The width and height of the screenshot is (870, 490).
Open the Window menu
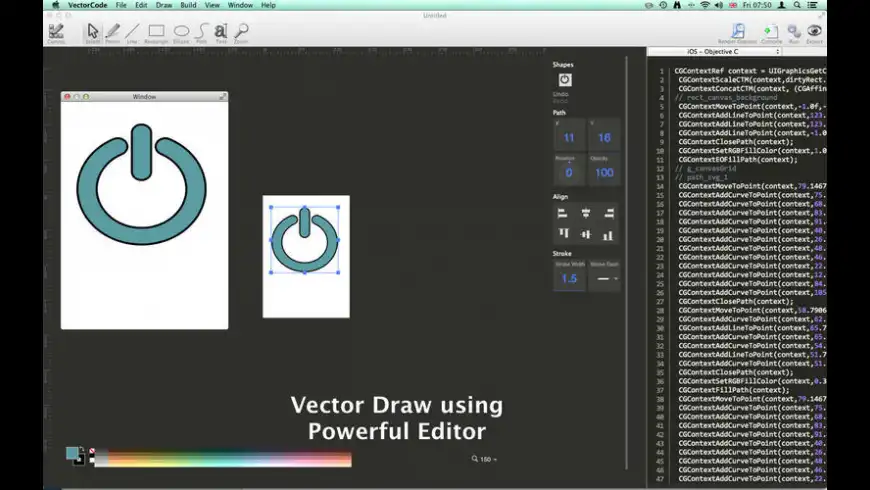tap(240, 5)
